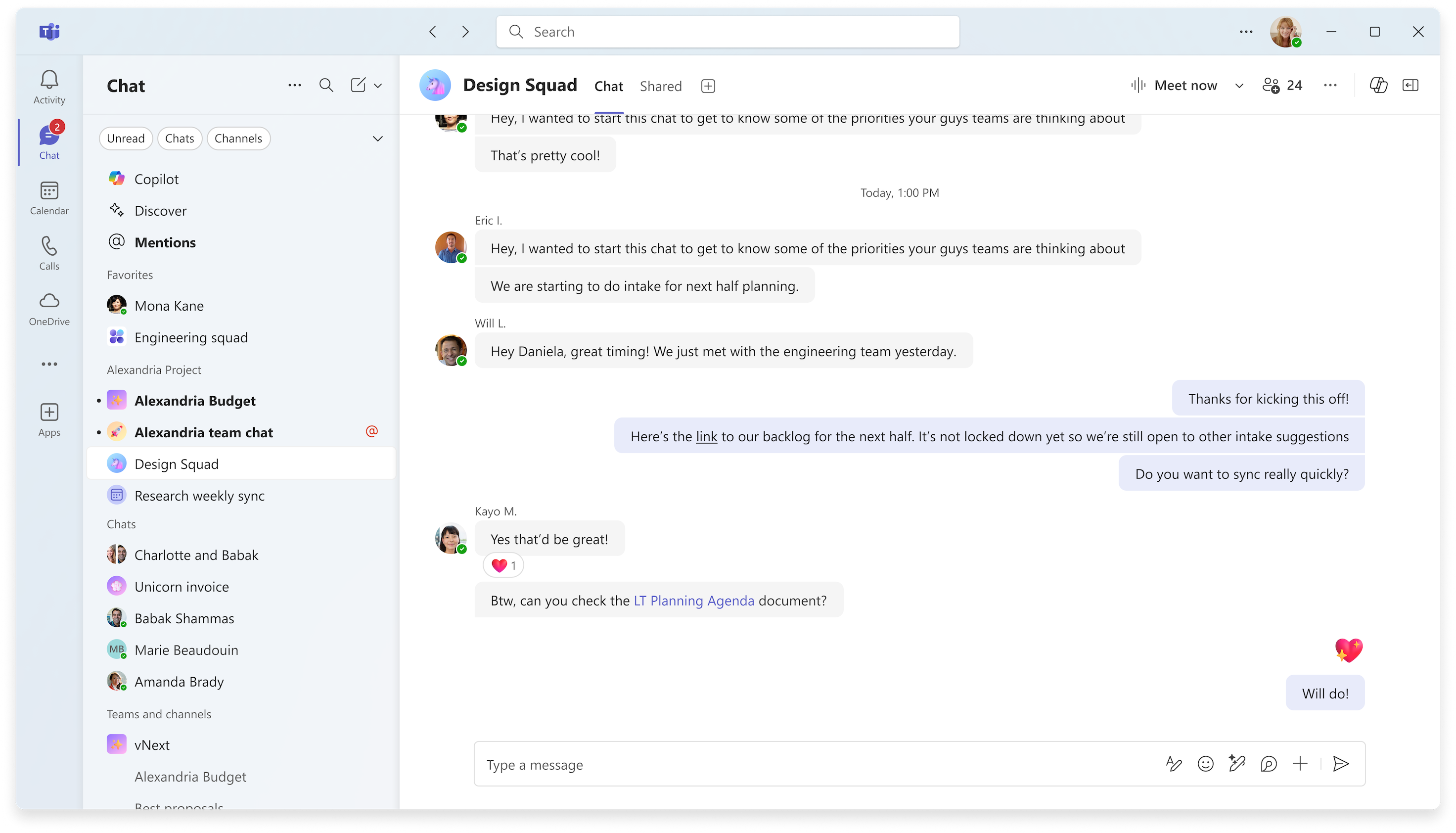Click the backlog link in chat
Image resolution: width=1456 pixels, height=833 pixels.
point(706,436)
